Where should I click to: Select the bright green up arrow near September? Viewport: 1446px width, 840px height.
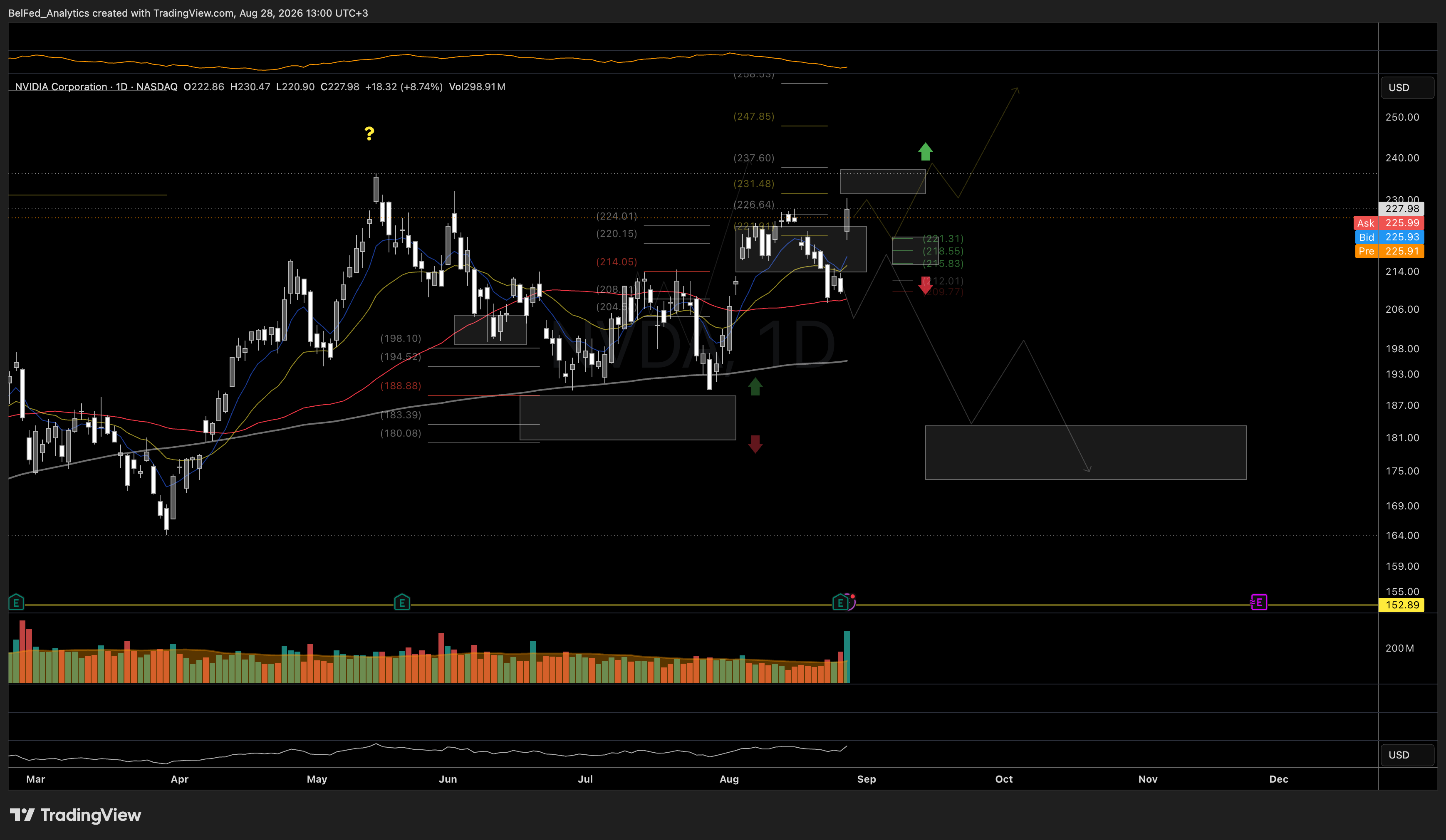point(925,151)
